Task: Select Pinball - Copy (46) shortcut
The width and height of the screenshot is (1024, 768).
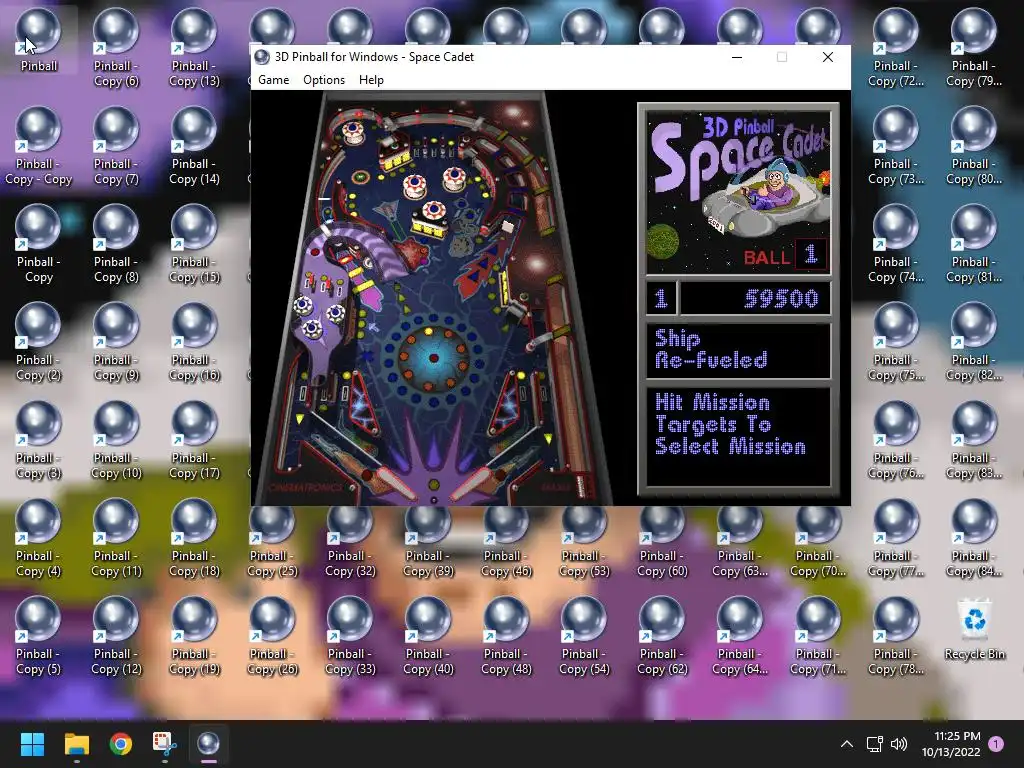Action: [506, 542]
